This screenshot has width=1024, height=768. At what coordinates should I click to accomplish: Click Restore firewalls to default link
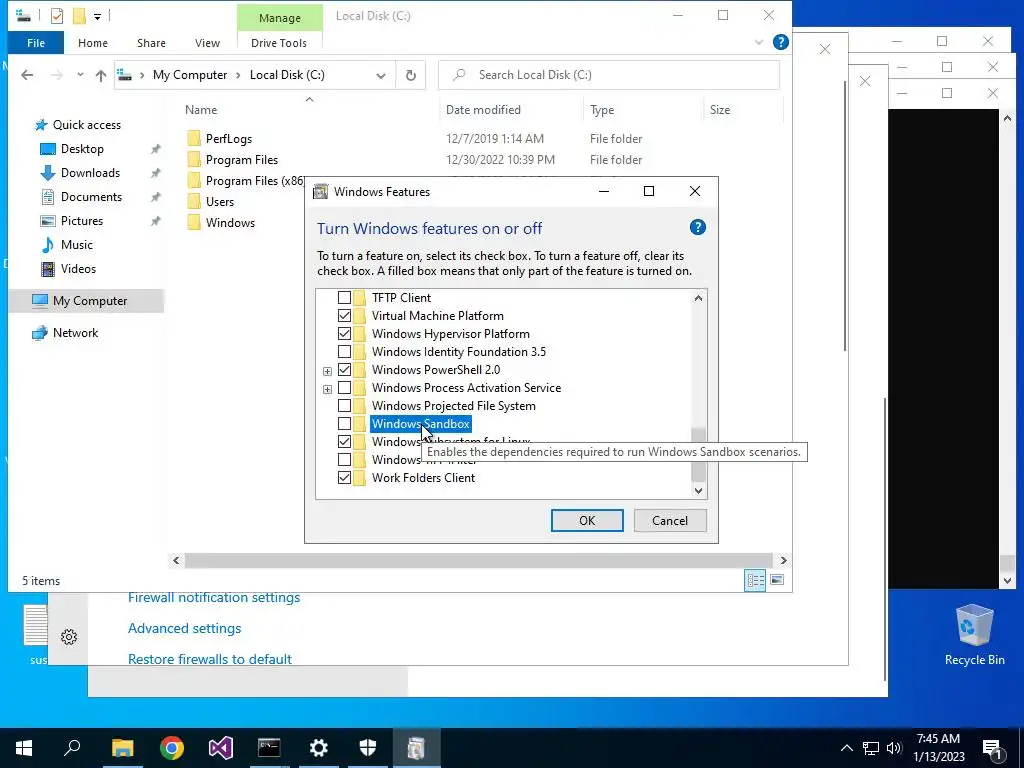pyautogui.click(x=210, y=659)
